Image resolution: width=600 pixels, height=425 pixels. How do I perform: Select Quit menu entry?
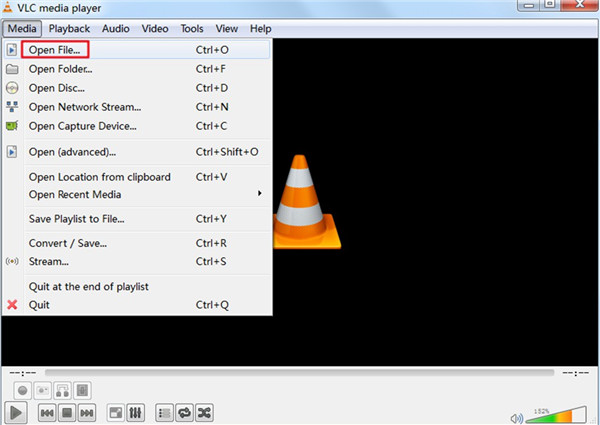(137, 305)
